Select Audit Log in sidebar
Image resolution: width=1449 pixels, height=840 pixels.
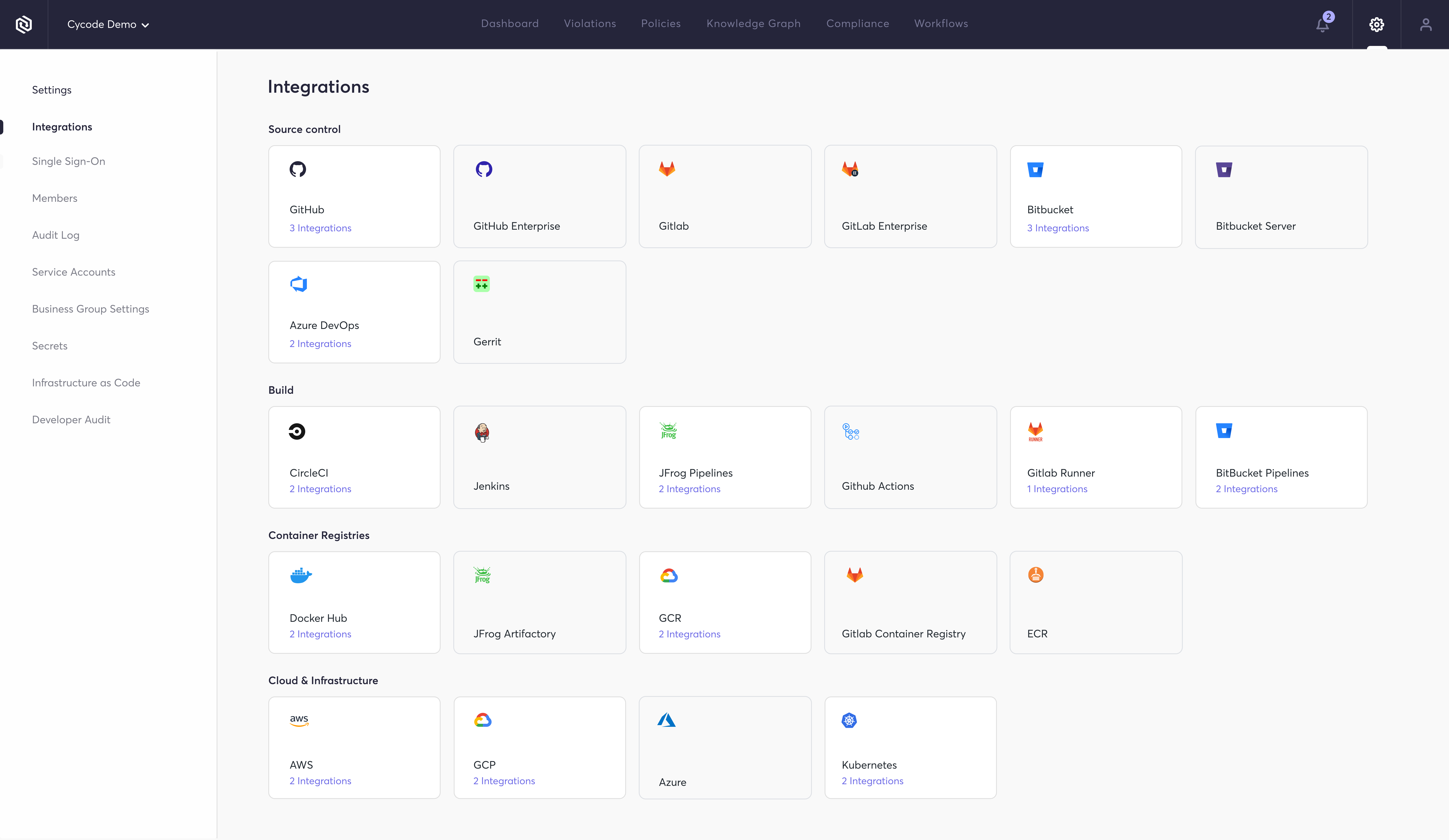coord(56,235)
